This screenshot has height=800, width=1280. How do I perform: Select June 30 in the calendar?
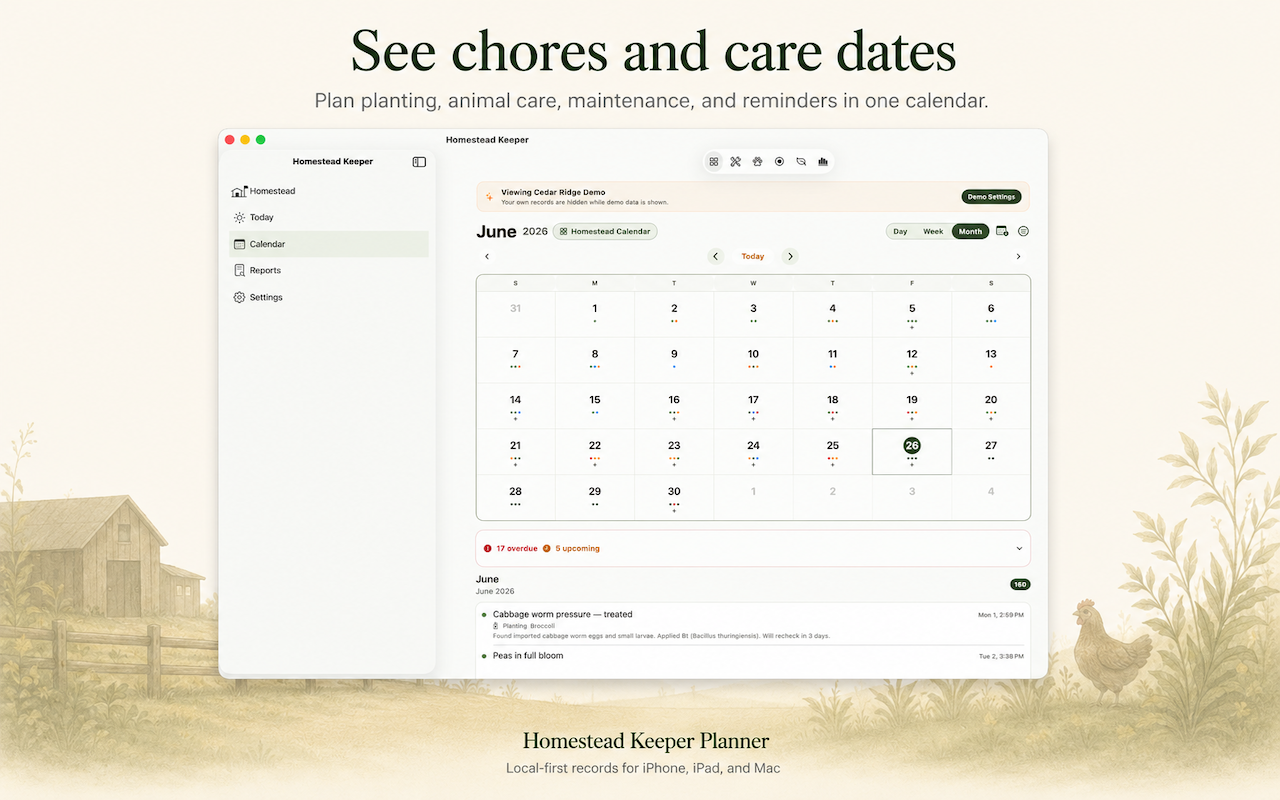click(674, 497)
